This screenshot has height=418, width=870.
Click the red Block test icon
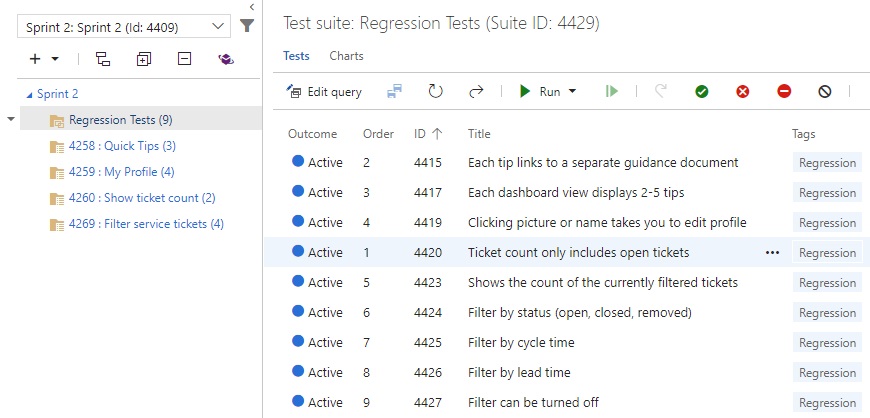click(x=784, y=91)
